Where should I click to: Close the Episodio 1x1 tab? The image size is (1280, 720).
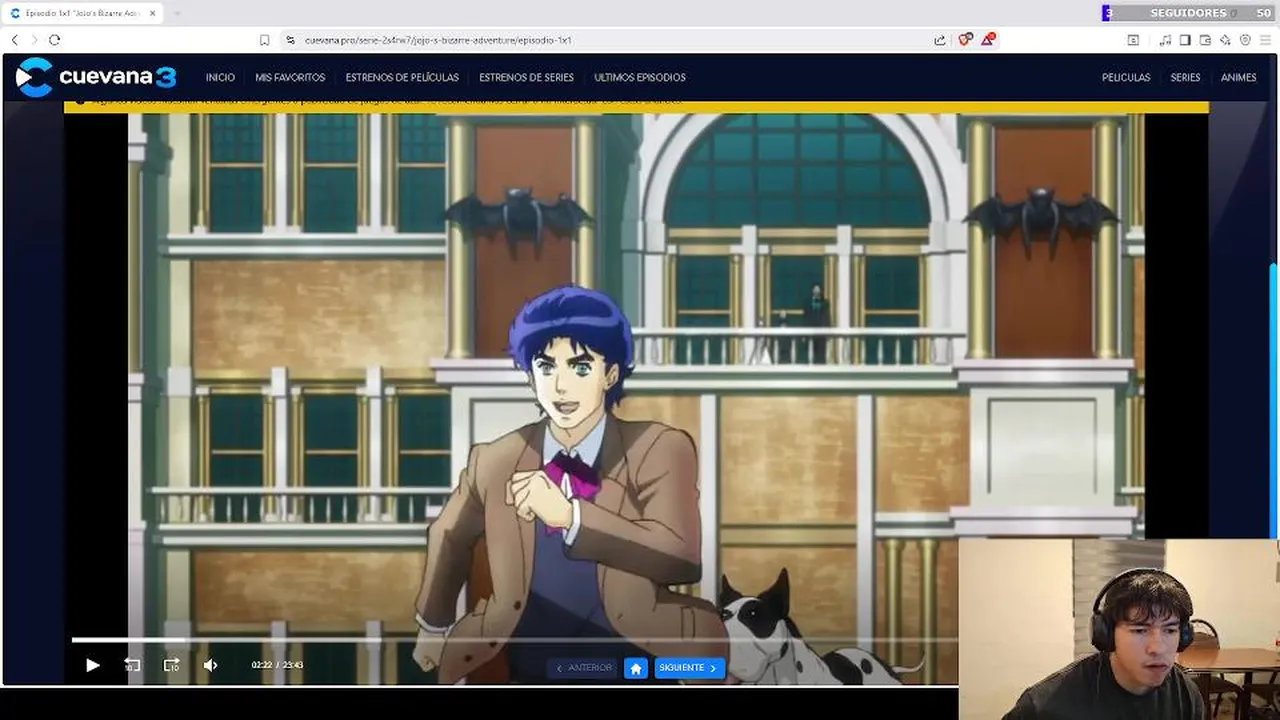pyautogui.click(x=152, y=13)
